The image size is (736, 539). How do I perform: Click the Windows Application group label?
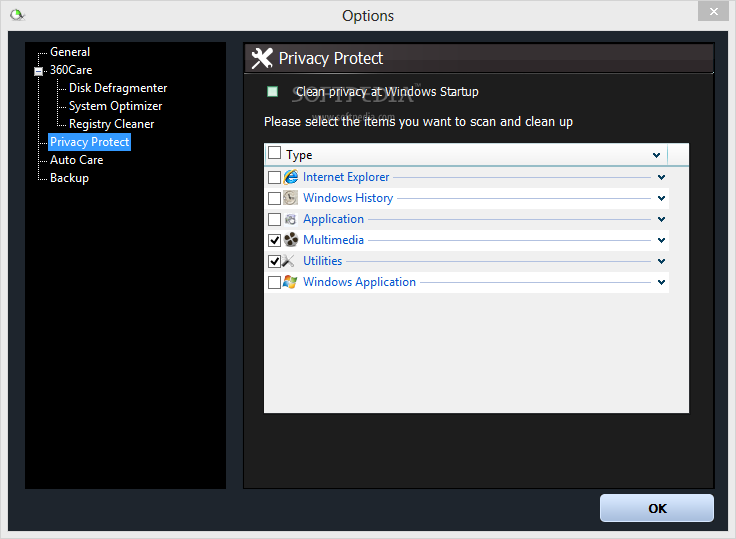pyautogui.click(x=359, y=282)
